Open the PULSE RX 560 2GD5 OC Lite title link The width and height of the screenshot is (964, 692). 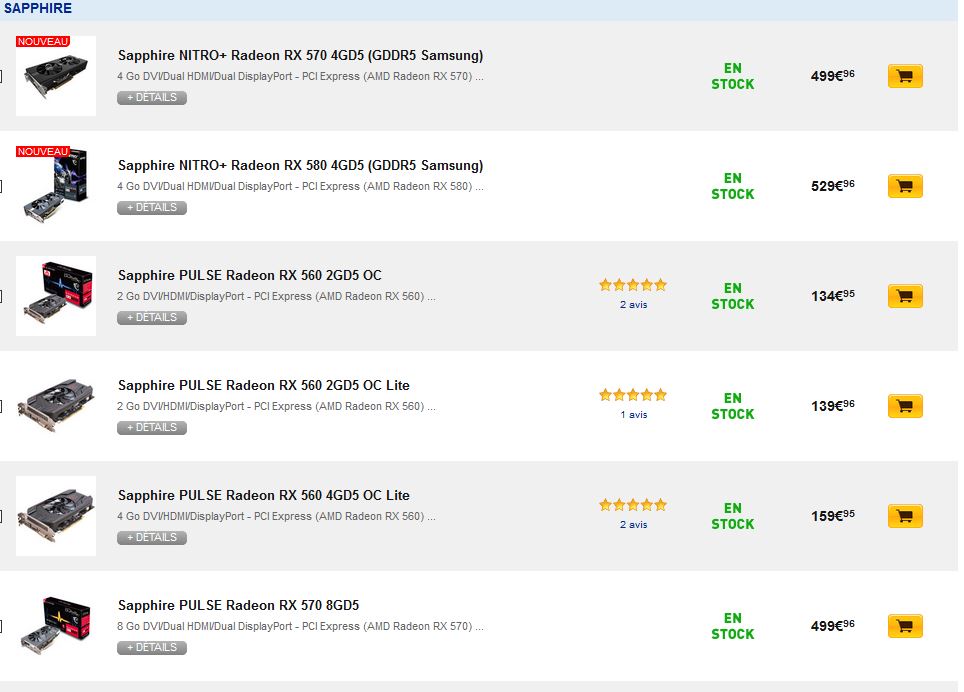264,385
